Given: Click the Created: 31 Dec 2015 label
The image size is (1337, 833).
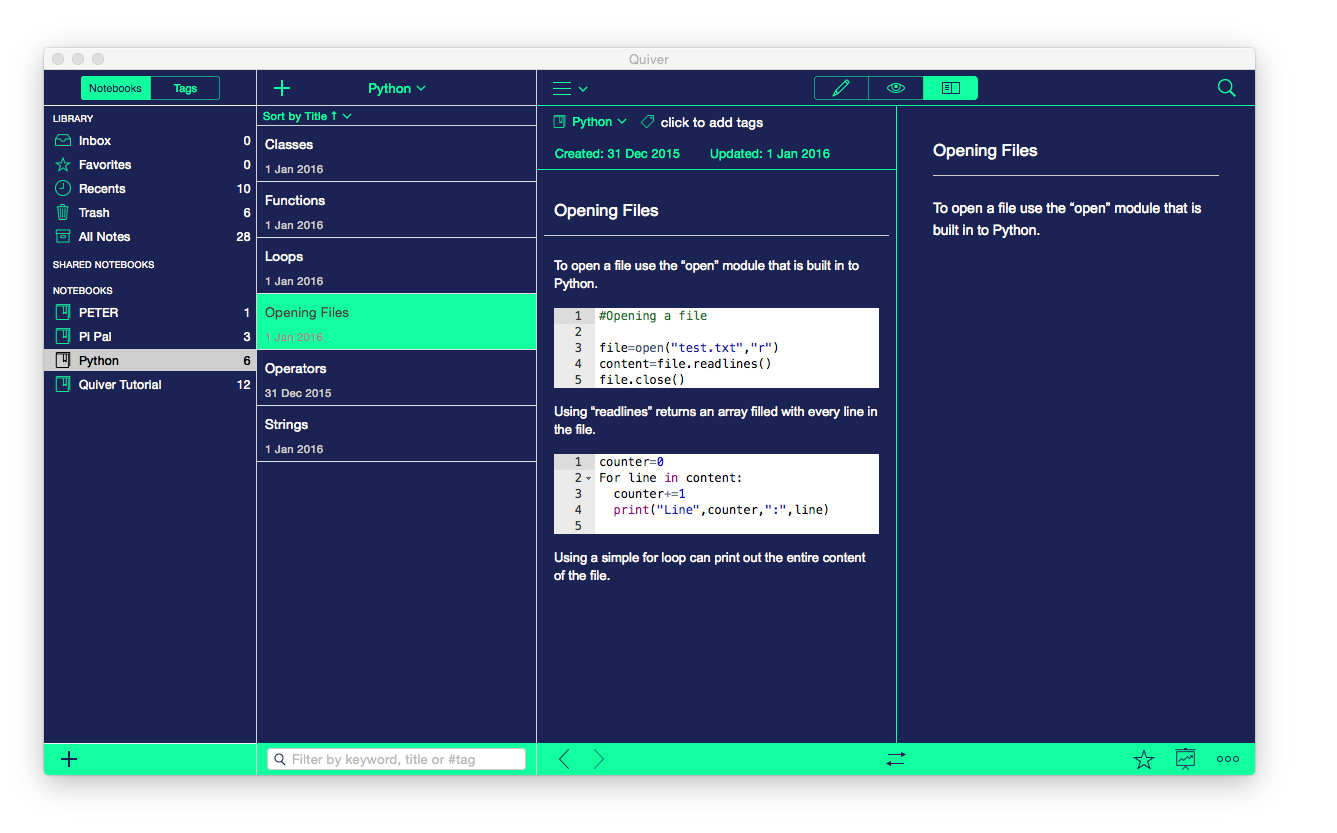Looking at the screenshot, I should (617, 154).
